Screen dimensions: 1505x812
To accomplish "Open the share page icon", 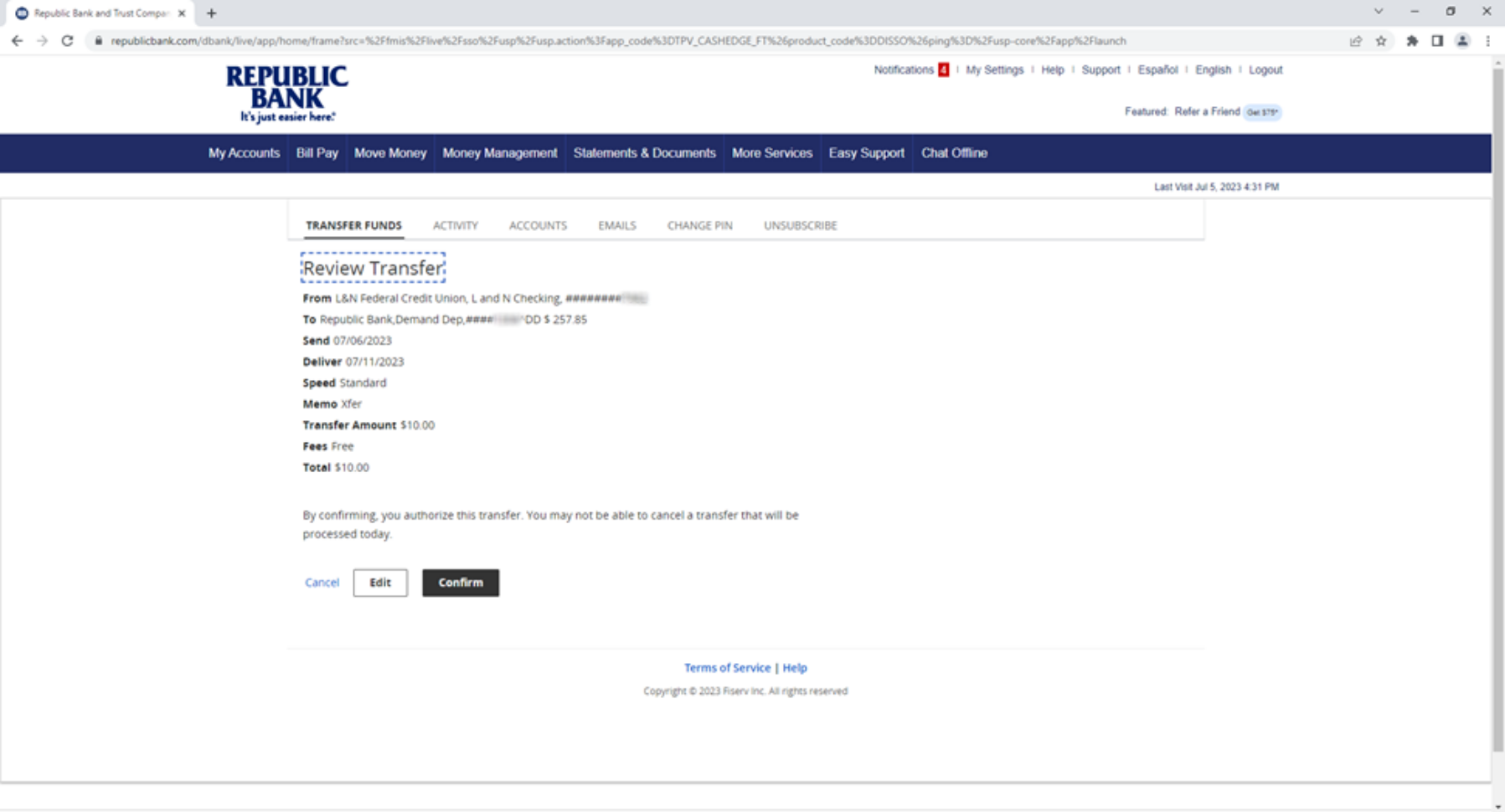I will (1355, 41).
